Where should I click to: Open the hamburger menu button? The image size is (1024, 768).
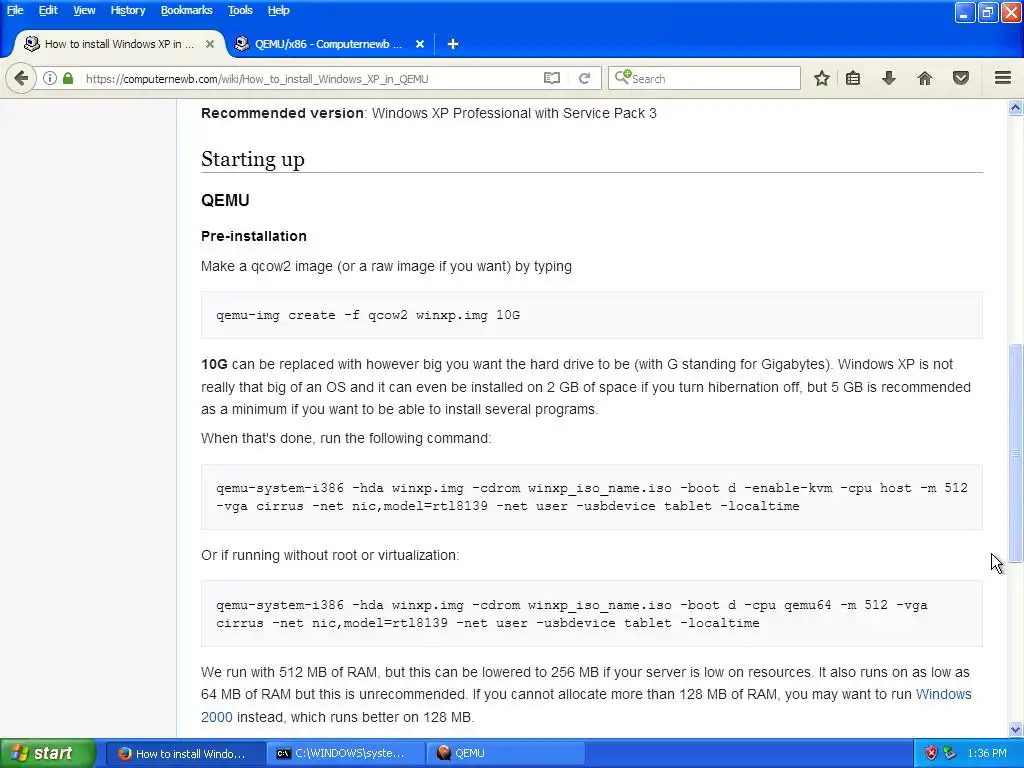pos(1003,78)
